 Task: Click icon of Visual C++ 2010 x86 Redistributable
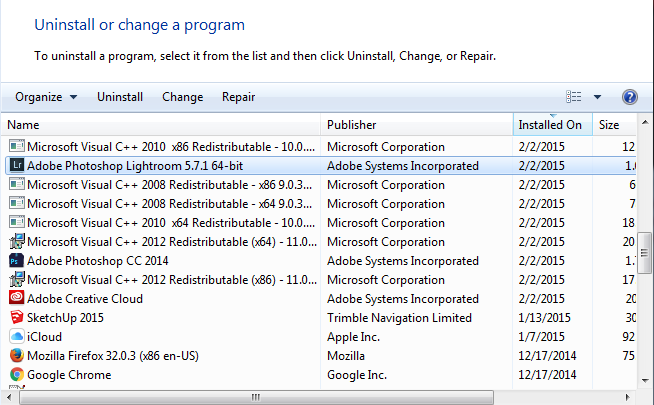point(17,146)
